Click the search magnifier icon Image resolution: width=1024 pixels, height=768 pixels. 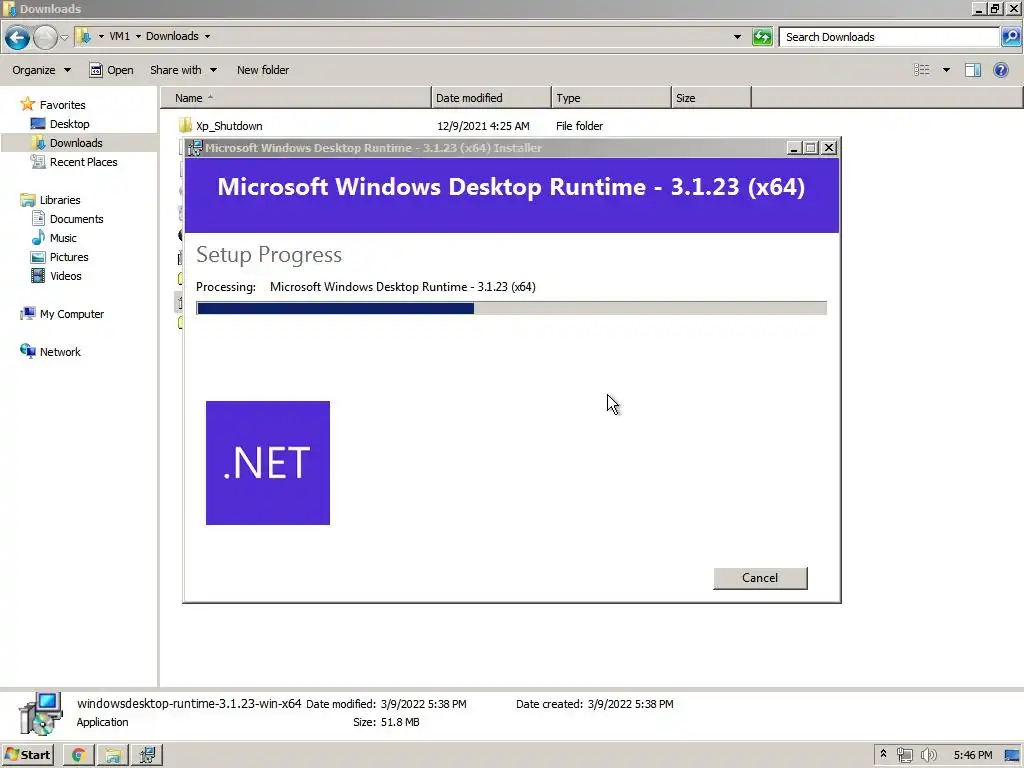pos(1010,37)
